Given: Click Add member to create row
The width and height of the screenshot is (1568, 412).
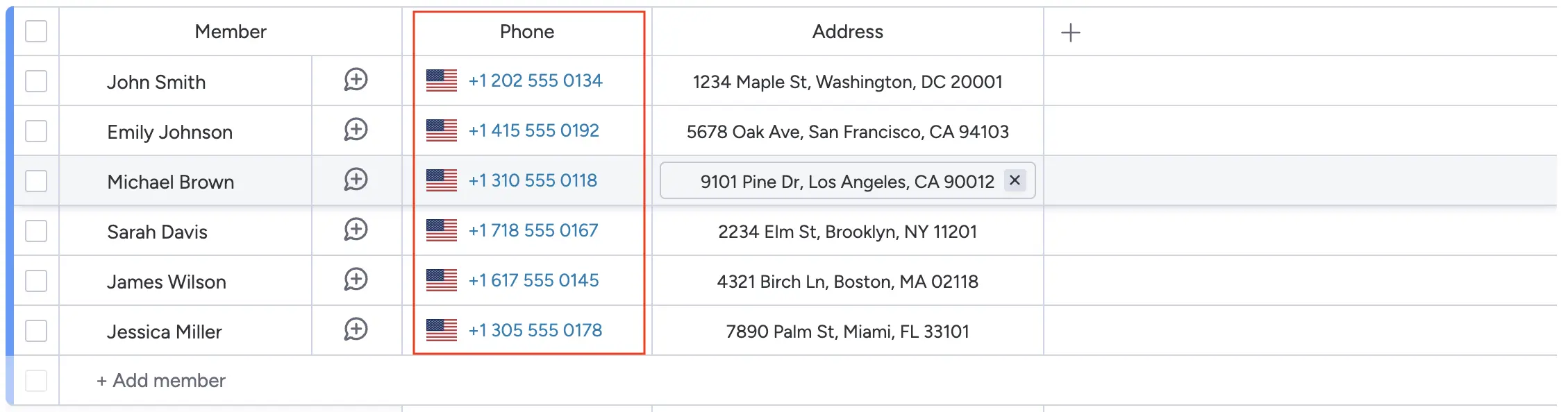Looking at the screenshot, I should [x=161, y=381].
